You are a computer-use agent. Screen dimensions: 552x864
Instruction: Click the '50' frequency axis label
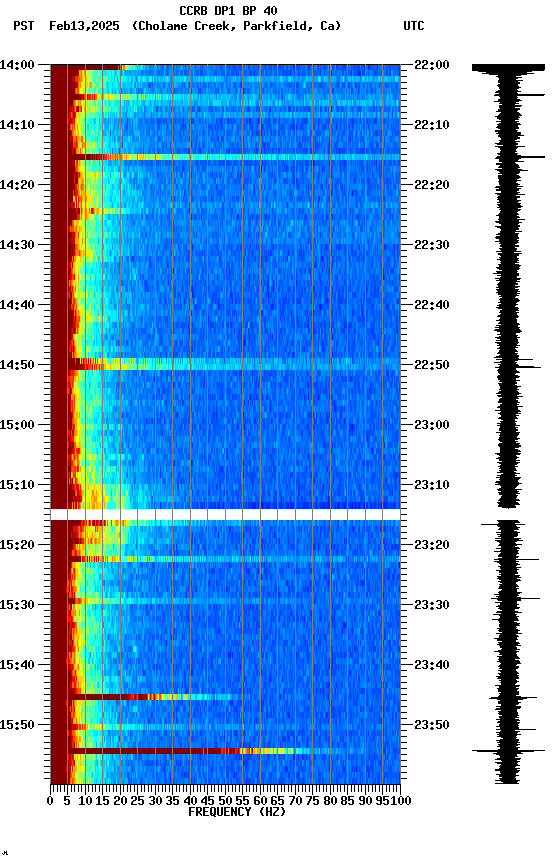(x=225, y=802)
